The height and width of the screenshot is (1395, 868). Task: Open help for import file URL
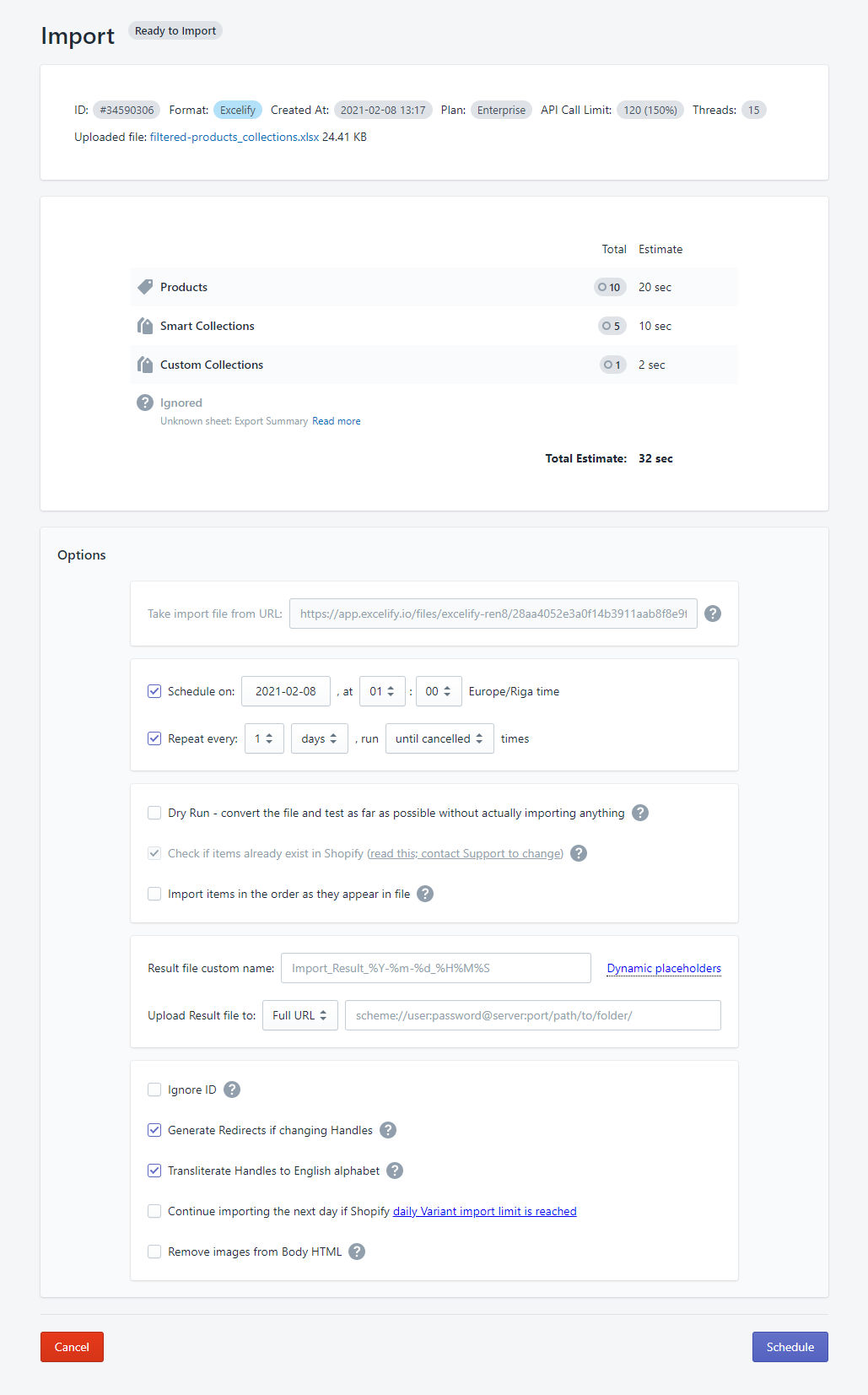713,614
